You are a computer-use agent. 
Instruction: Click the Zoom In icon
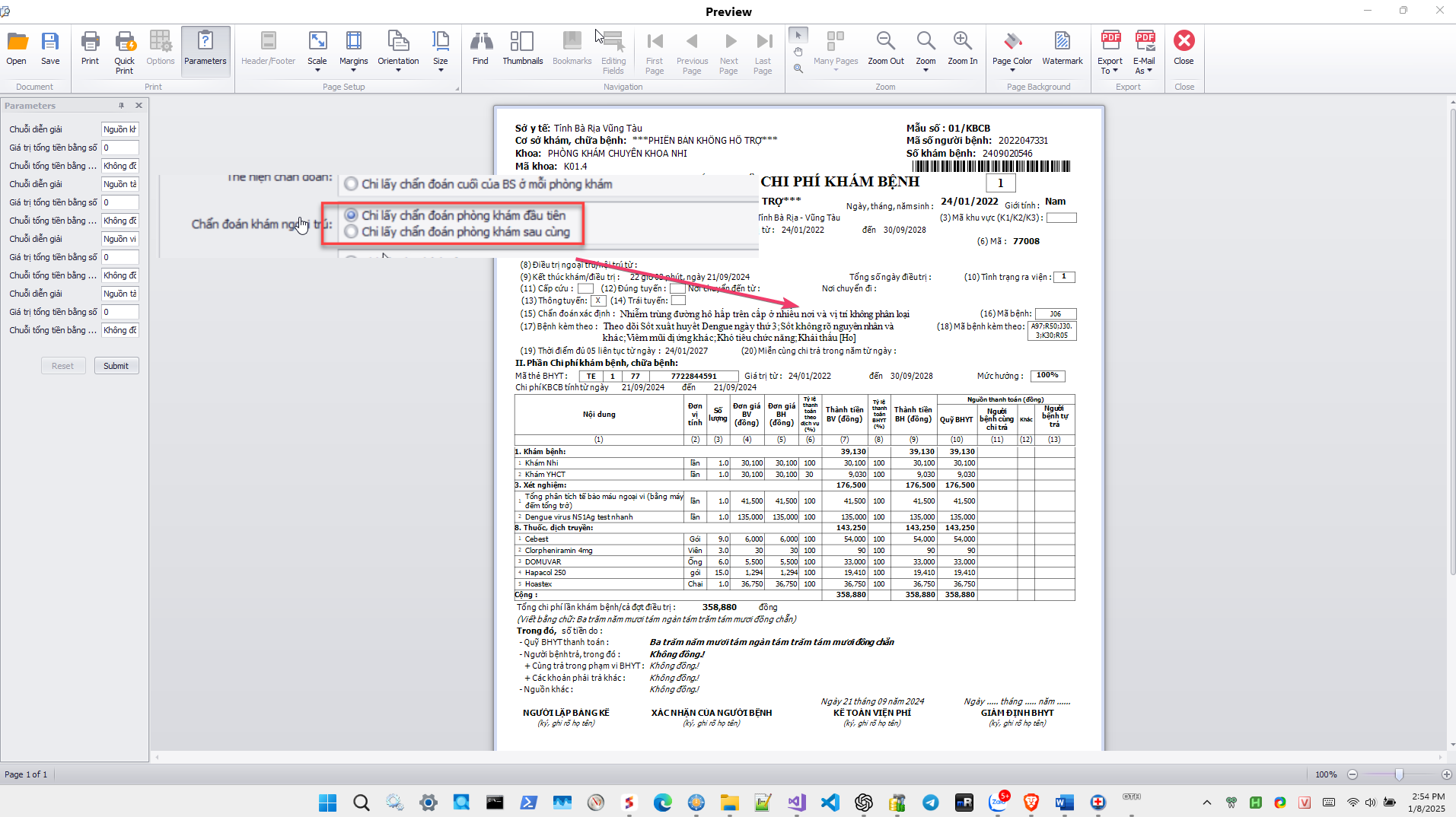point(963,49)
